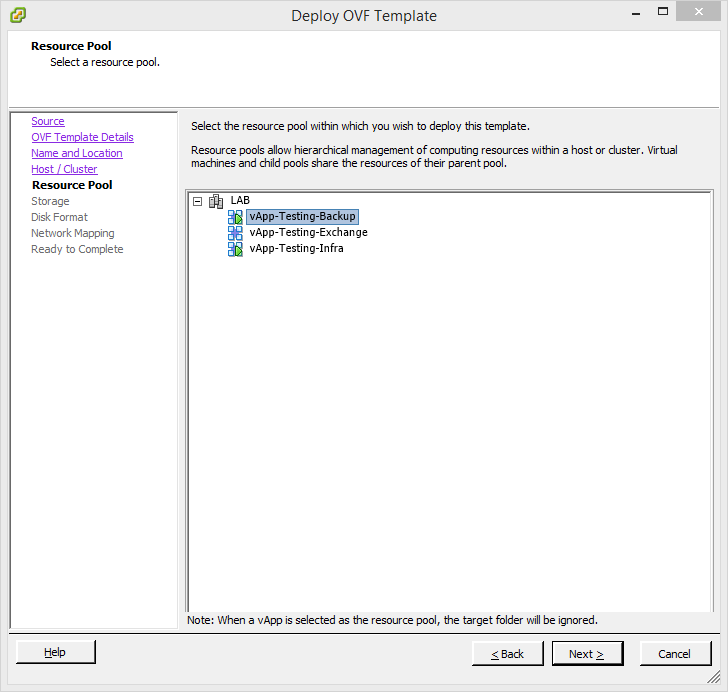Viewport: 728px width, 692px height.
Task: Click the LAB cluster icon
Action: pyautogui.click(x=216, y=201)
